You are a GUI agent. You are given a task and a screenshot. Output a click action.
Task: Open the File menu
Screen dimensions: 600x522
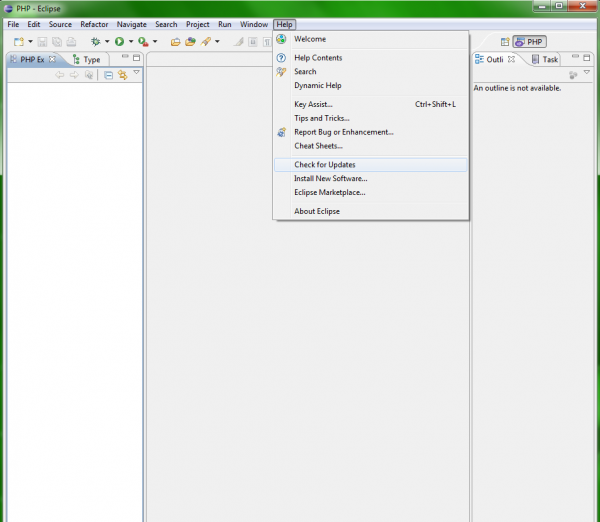point(13,24)
